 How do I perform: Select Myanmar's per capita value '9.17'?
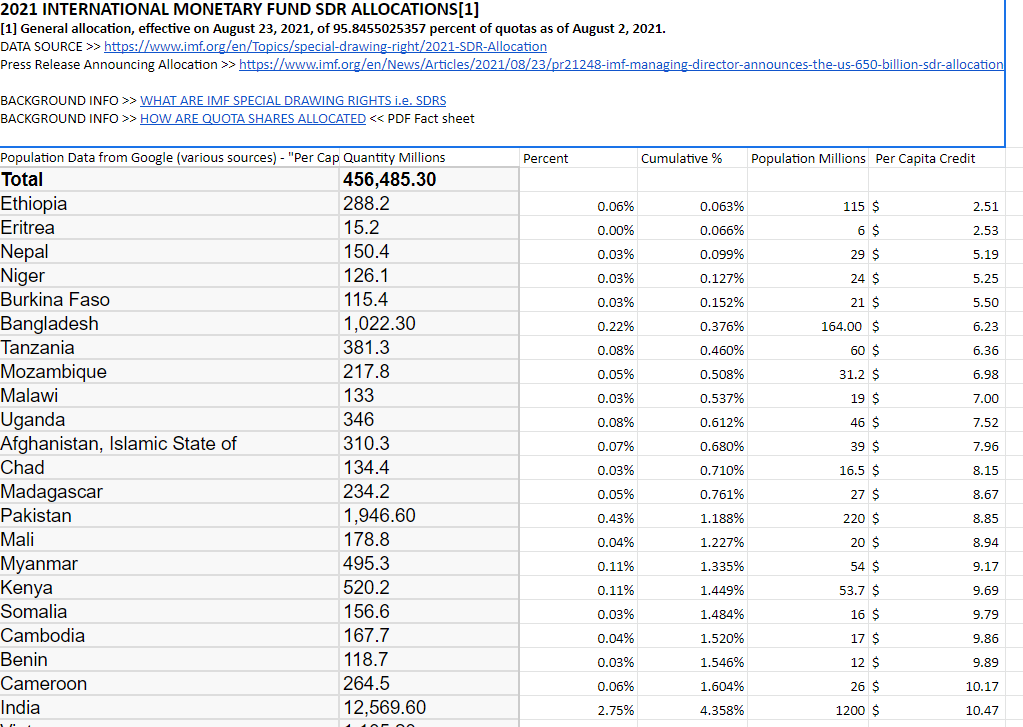pos(936,566)
